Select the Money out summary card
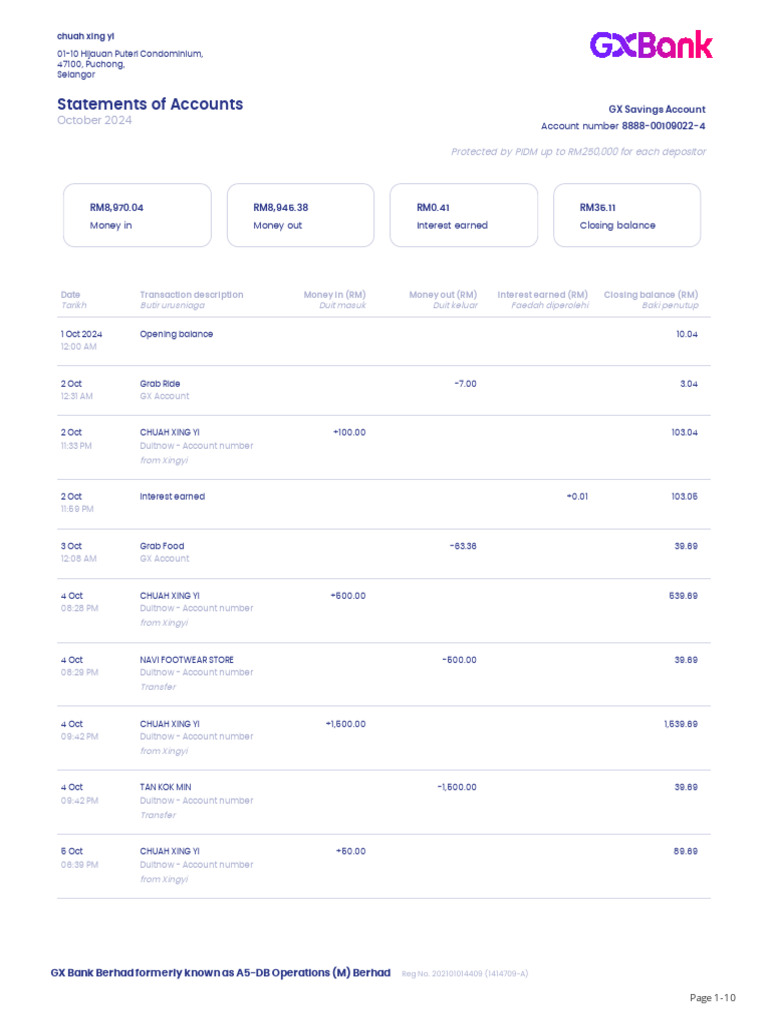 click(300, 215)
